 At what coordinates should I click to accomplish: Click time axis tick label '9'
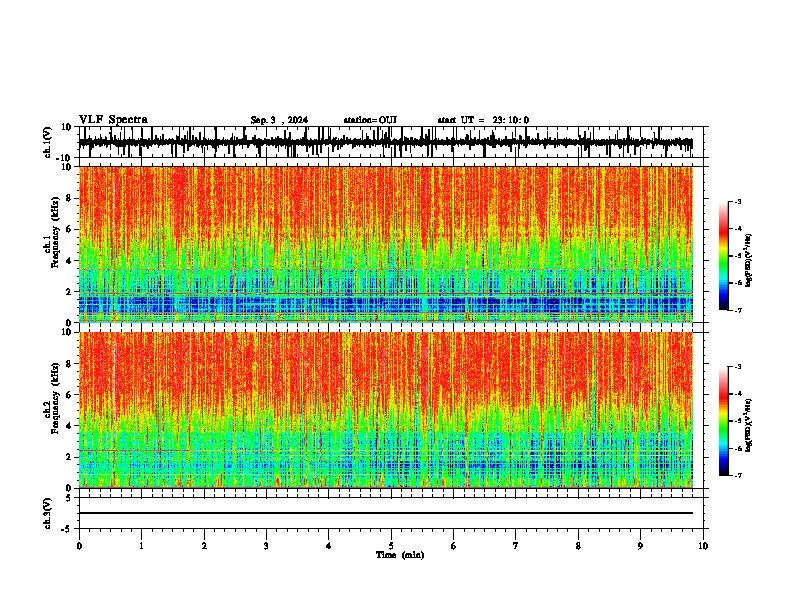coord(640,546)
